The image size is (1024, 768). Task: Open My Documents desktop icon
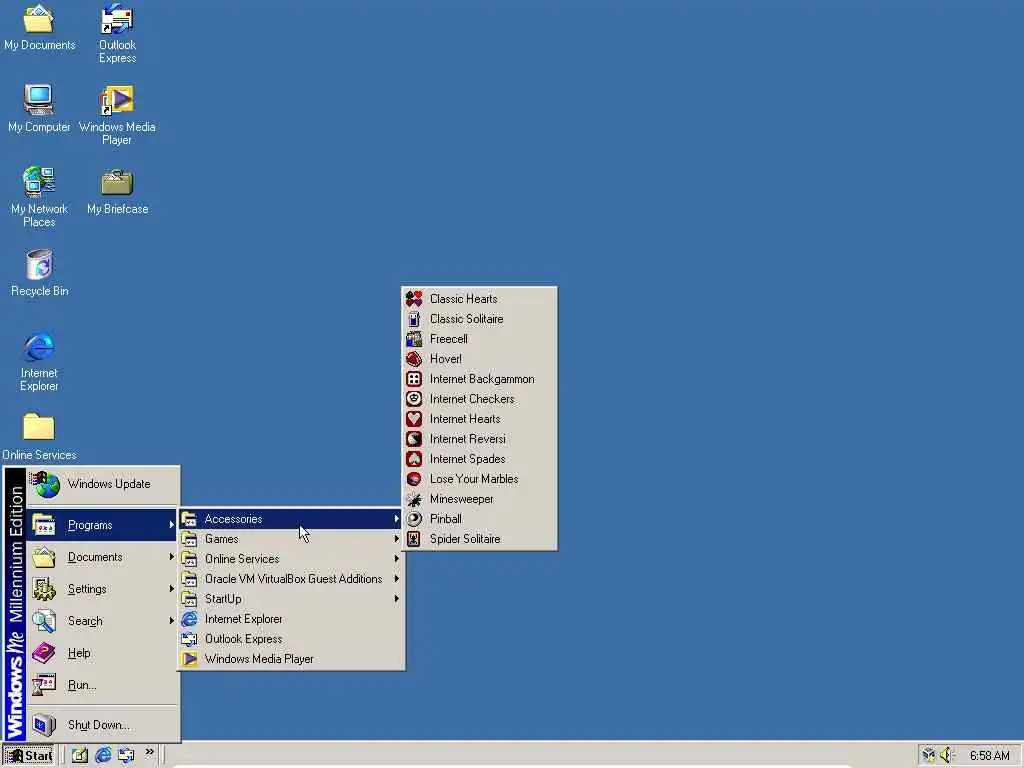pyautogui.click(x=39, y=27)
